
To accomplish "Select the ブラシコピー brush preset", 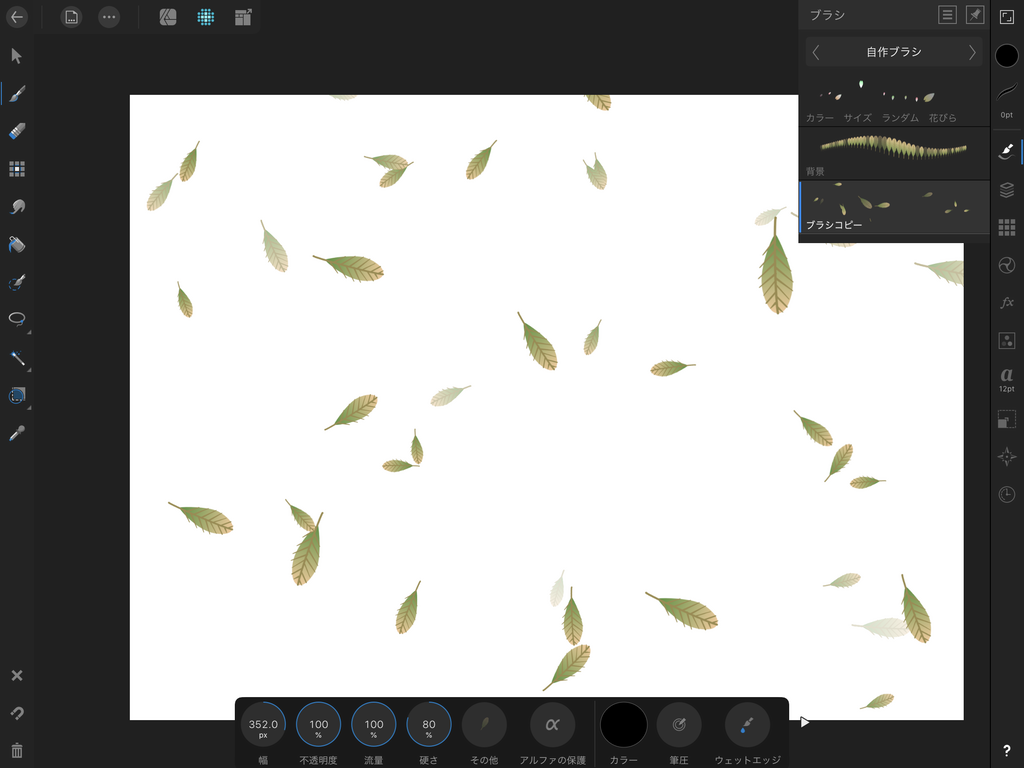I will point(891,207).
